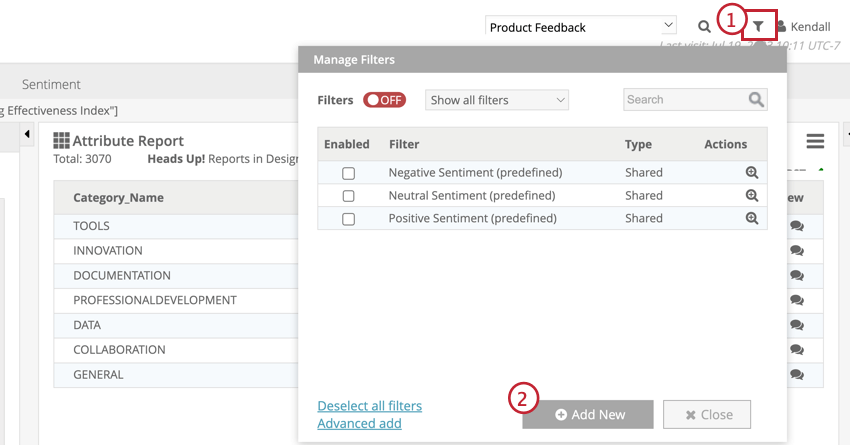Click the filter Search input field
The width and height of the screenshot is (850, 445).
(686, 100)
